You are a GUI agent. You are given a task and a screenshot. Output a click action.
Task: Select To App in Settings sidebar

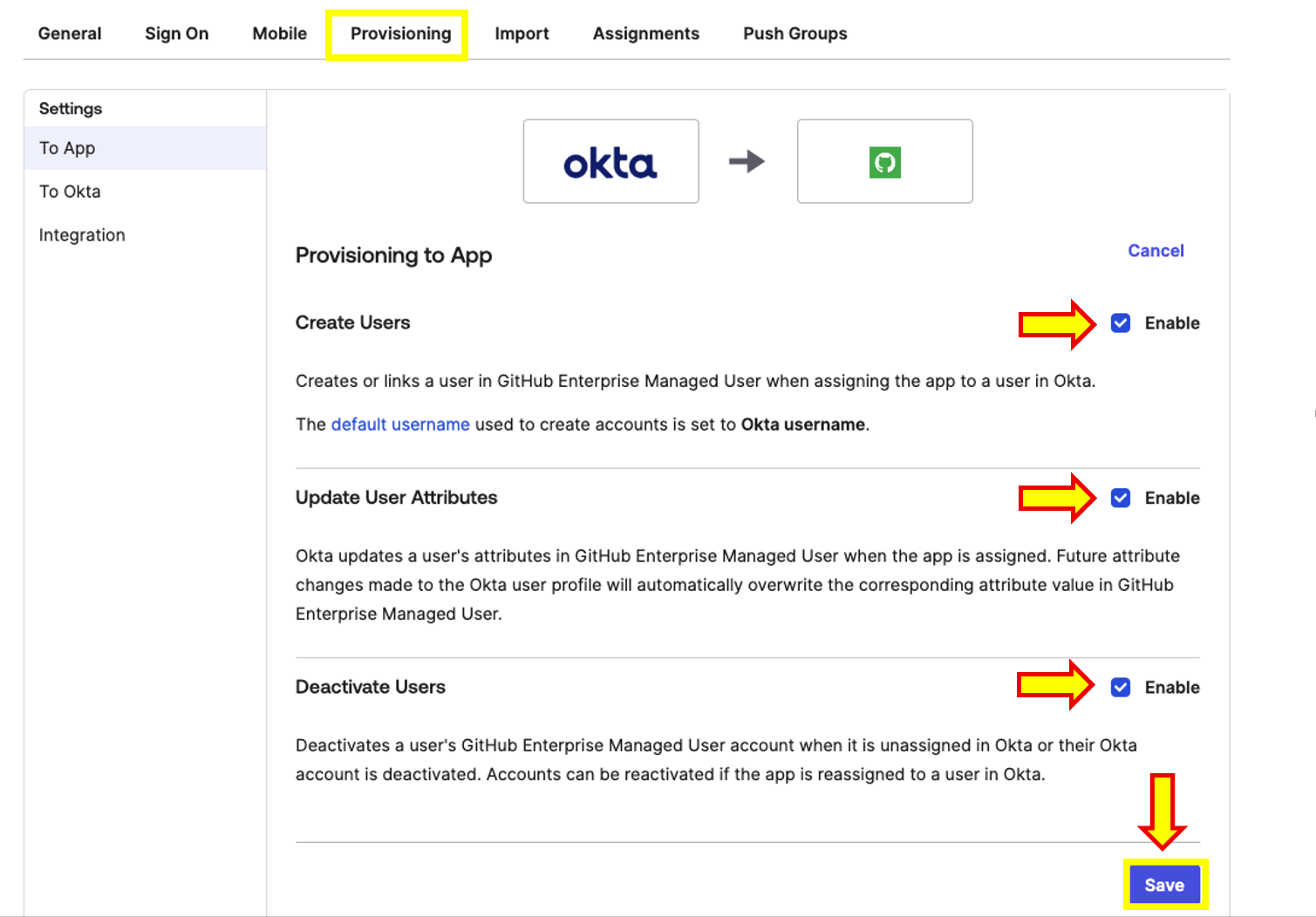pyautogui.click(x=146, y=148)
